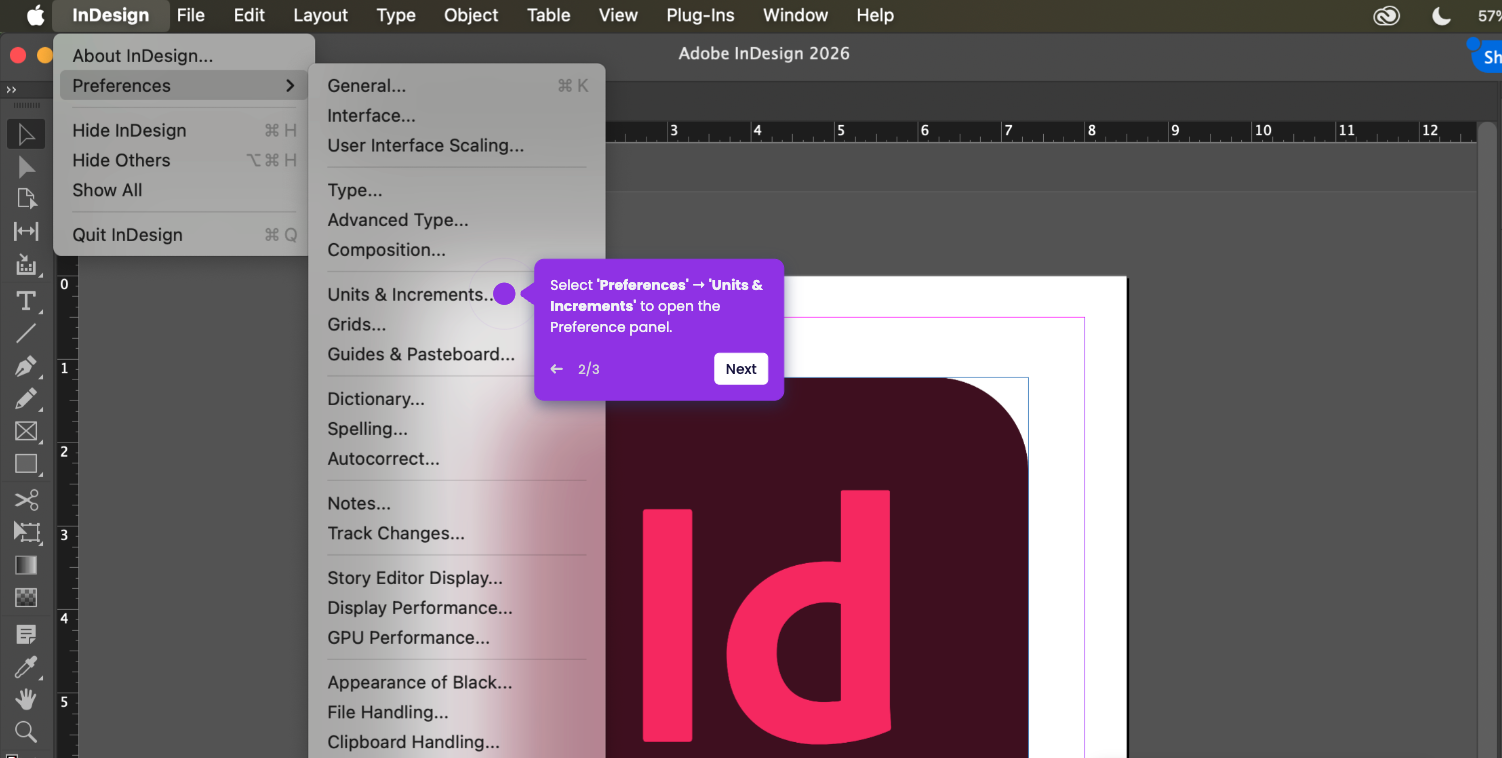Open the Edit menu
The image size is (1502, 758).
tap(249, 15)
